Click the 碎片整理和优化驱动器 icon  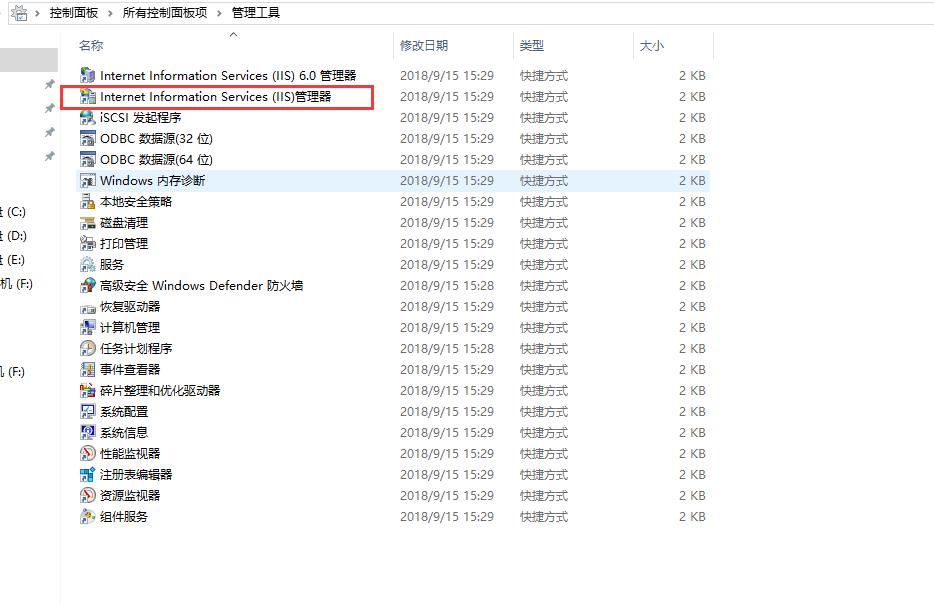[x=88, y=391]
